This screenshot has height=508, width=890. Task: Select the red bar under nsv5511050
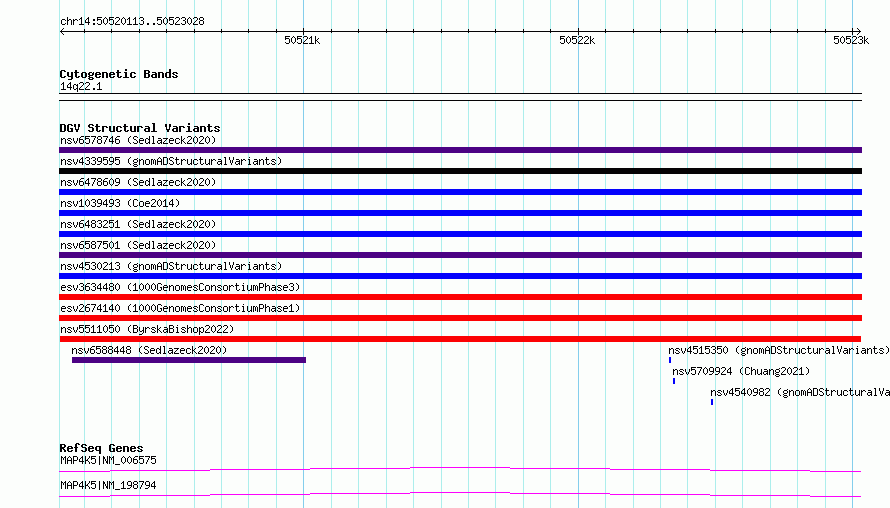point(460,339)
